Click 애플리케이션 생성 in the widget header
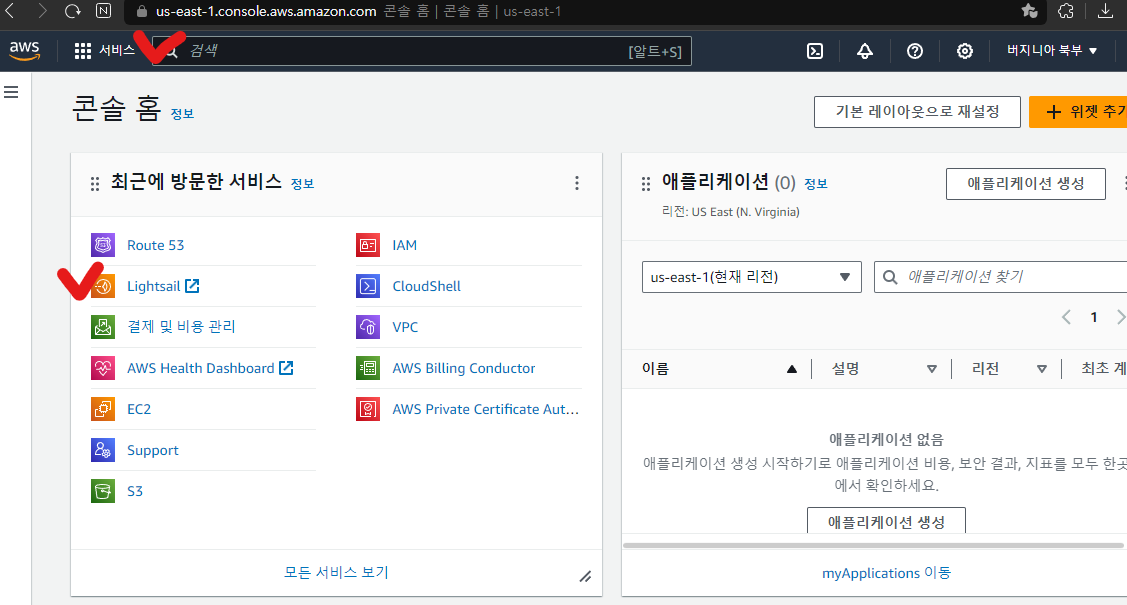Screen dimensions: 1127x605 pos(1026,184)
